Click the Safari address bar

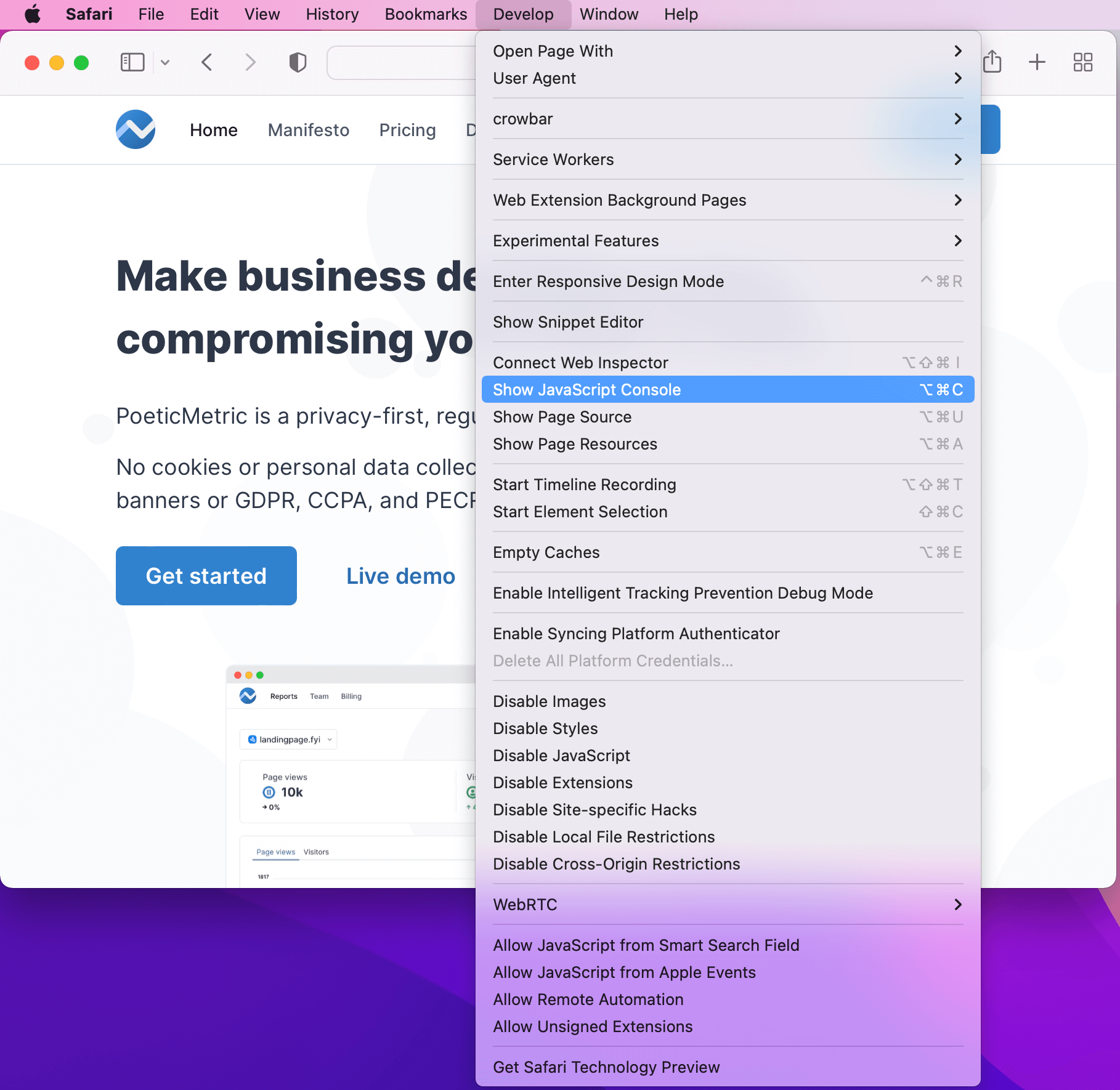[x=401, y=62]
